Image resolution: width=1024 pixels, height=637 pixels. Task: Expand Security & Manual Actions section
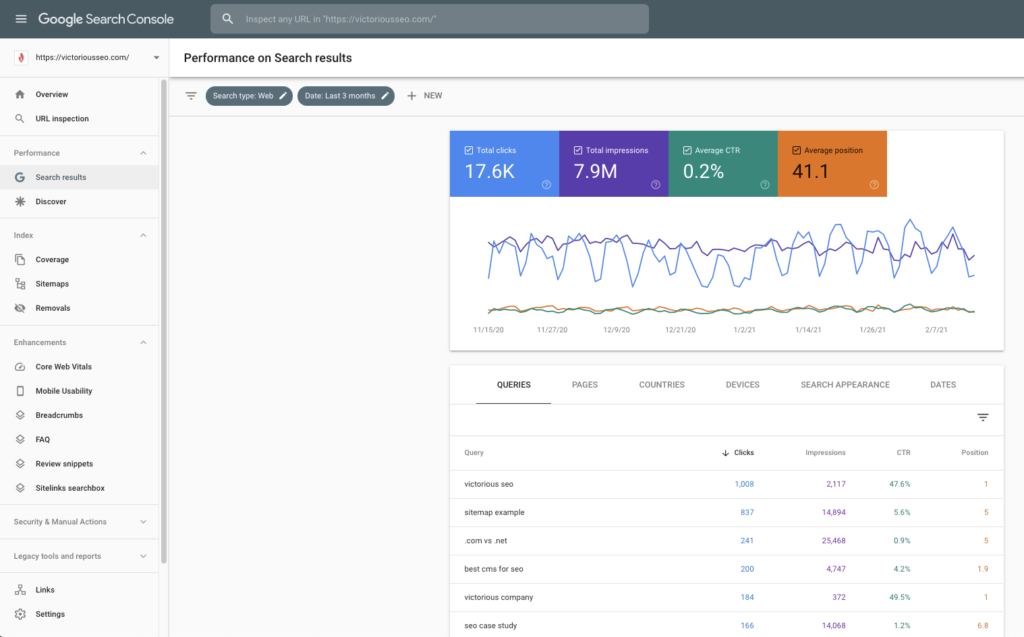[x=143, y=522]
